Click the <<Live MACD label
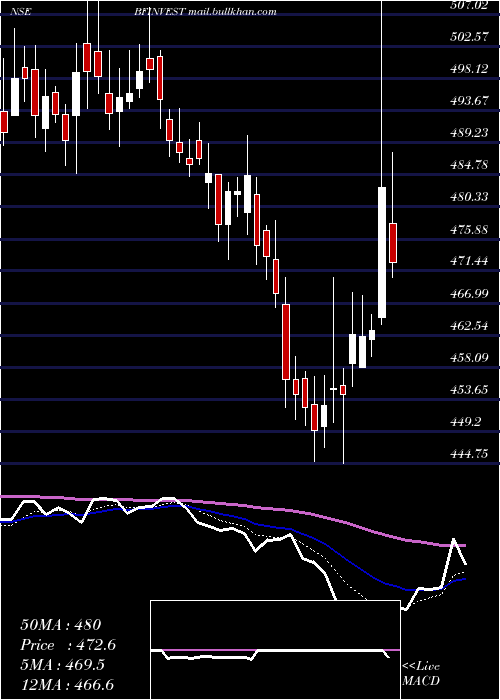The image size is (500, 700). tap(421, 673)
